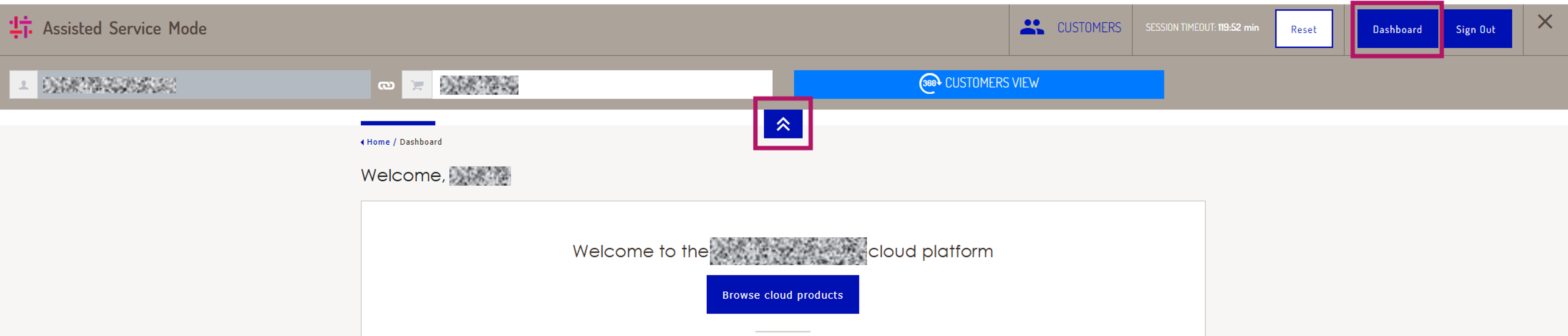Click the Sign Out button

1475,29
